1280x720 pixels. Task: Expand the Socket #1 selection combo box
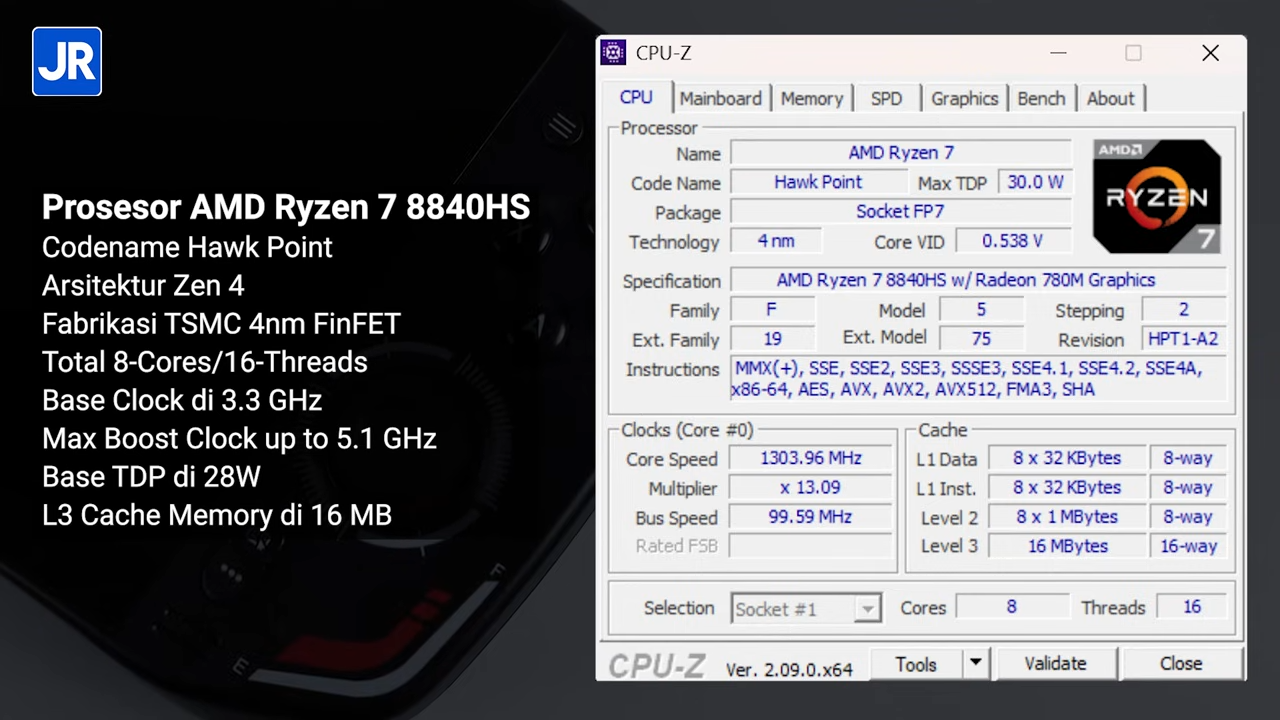tap(868, 608)
